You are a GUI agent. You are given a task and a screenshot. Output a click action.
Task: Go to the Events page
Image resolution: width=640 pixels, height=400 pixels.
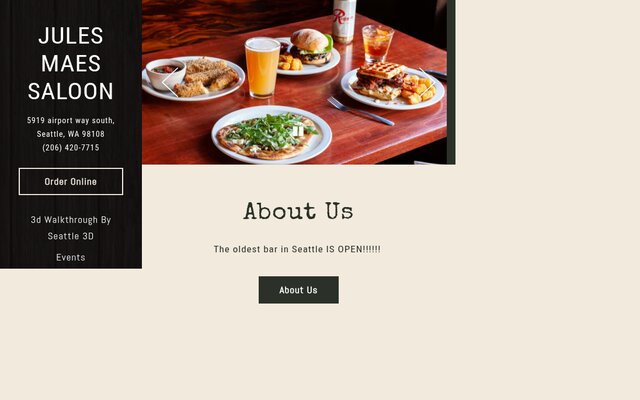click(x=71, y=258)
